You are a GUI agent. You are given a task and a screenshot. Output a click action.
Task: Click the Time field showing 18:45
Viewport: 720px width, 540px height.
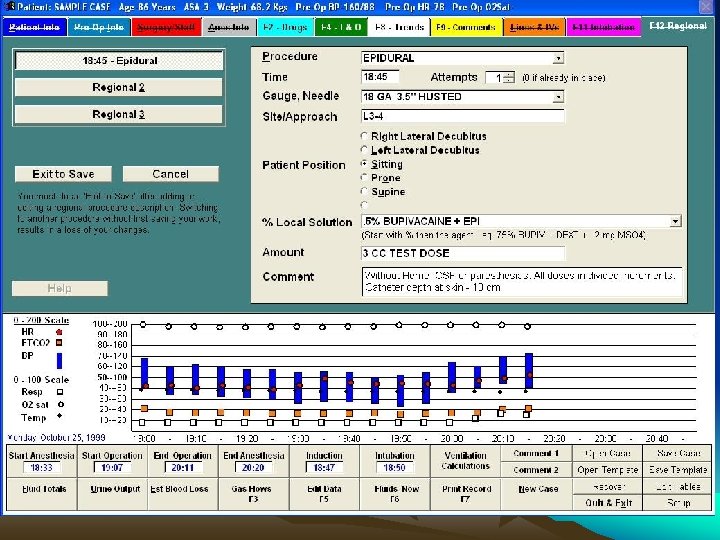click(x=380, y=77)
